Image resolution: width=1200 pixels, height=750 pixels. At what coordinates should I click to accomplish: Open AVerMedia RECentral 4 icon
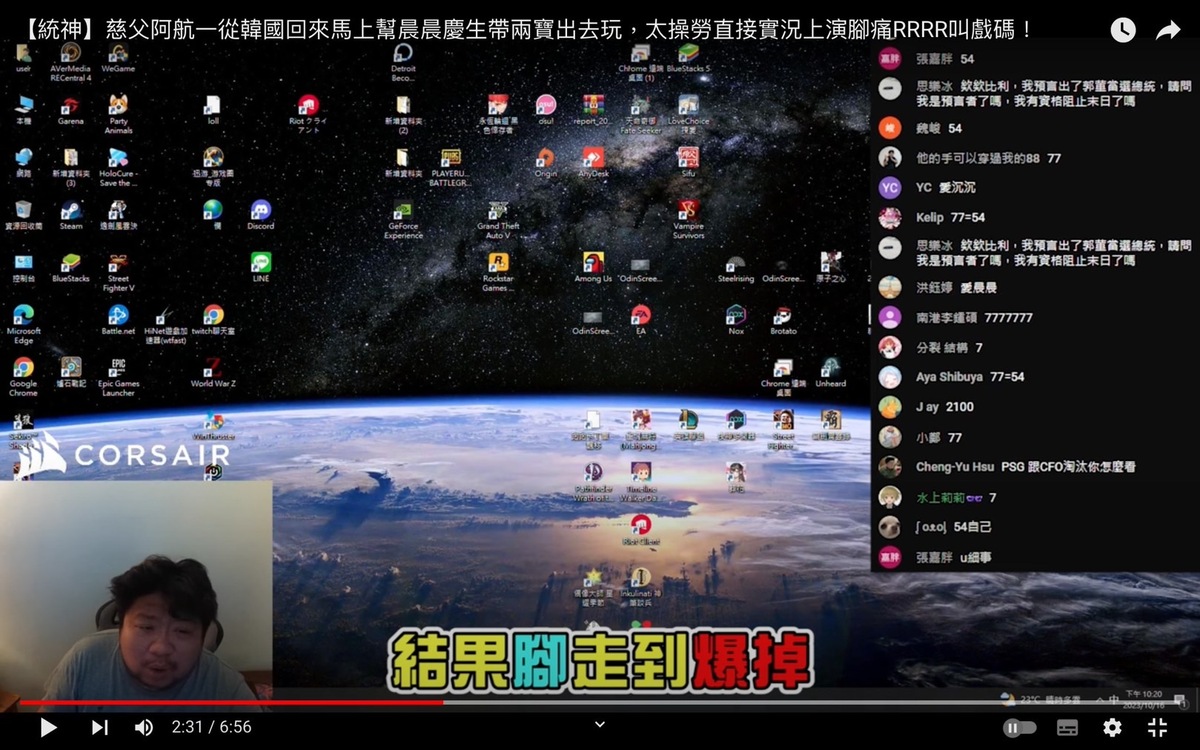click(71, 61)
